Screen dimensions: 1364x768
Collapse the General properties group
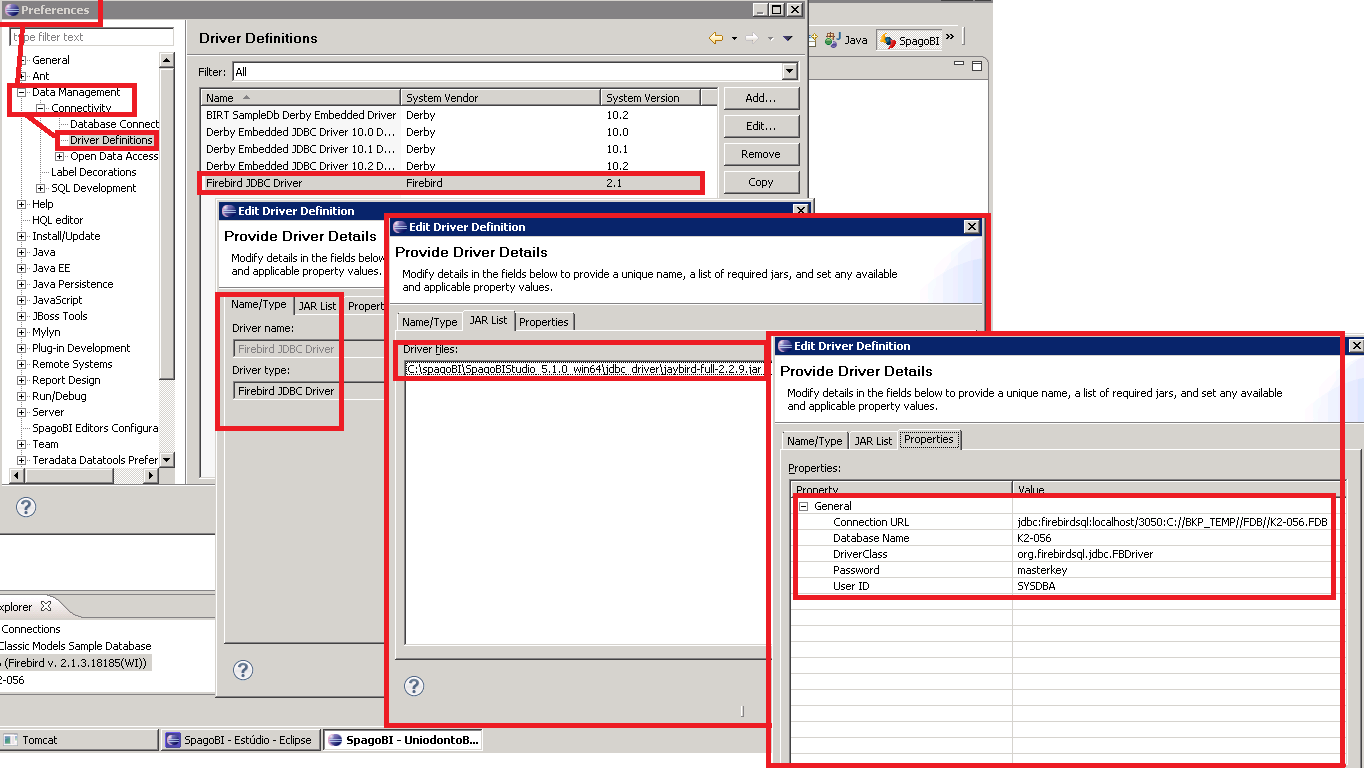click(803, 506)
